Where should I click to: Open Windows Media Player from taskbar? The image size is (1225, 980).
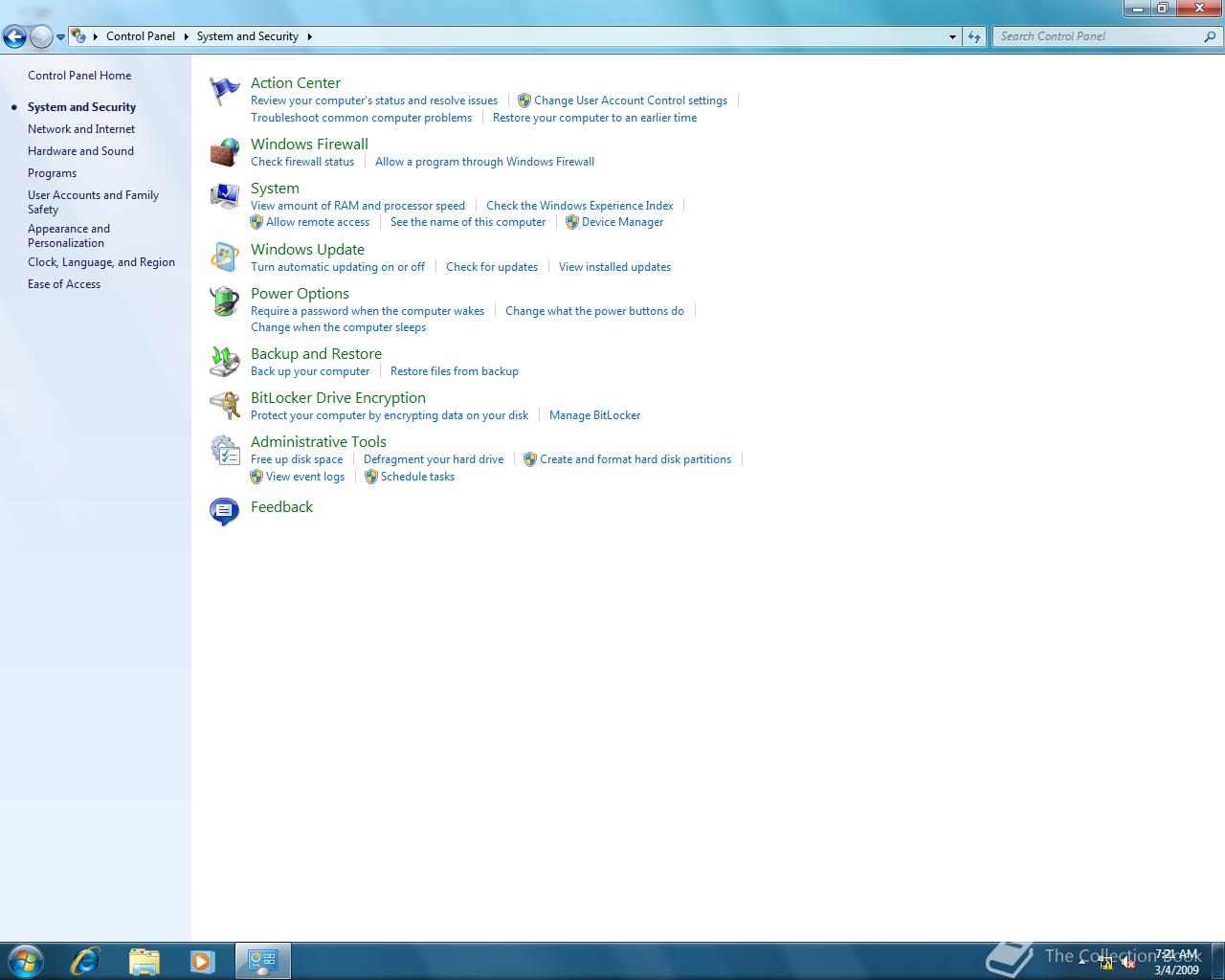[x=202, y=961]
